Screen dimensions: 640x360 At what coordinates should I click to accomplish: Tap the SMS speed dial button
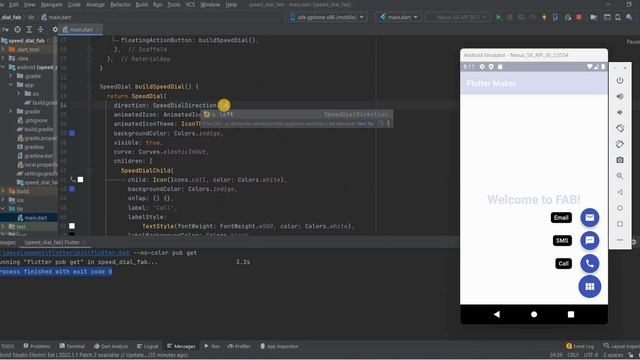pos(589,240)
